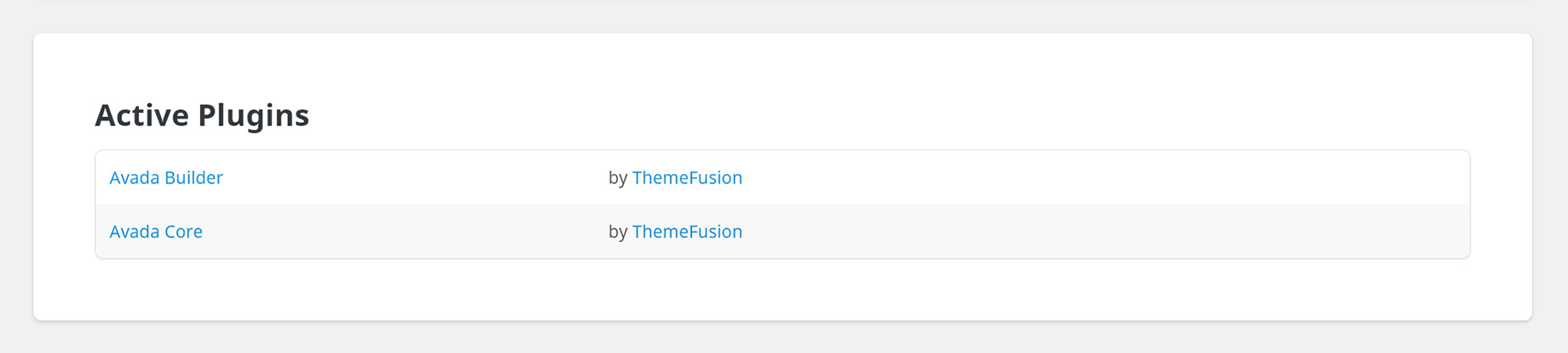Open the Avada Core plugin link
Screen dimensions: 1568x353
[x=156, y=232]
